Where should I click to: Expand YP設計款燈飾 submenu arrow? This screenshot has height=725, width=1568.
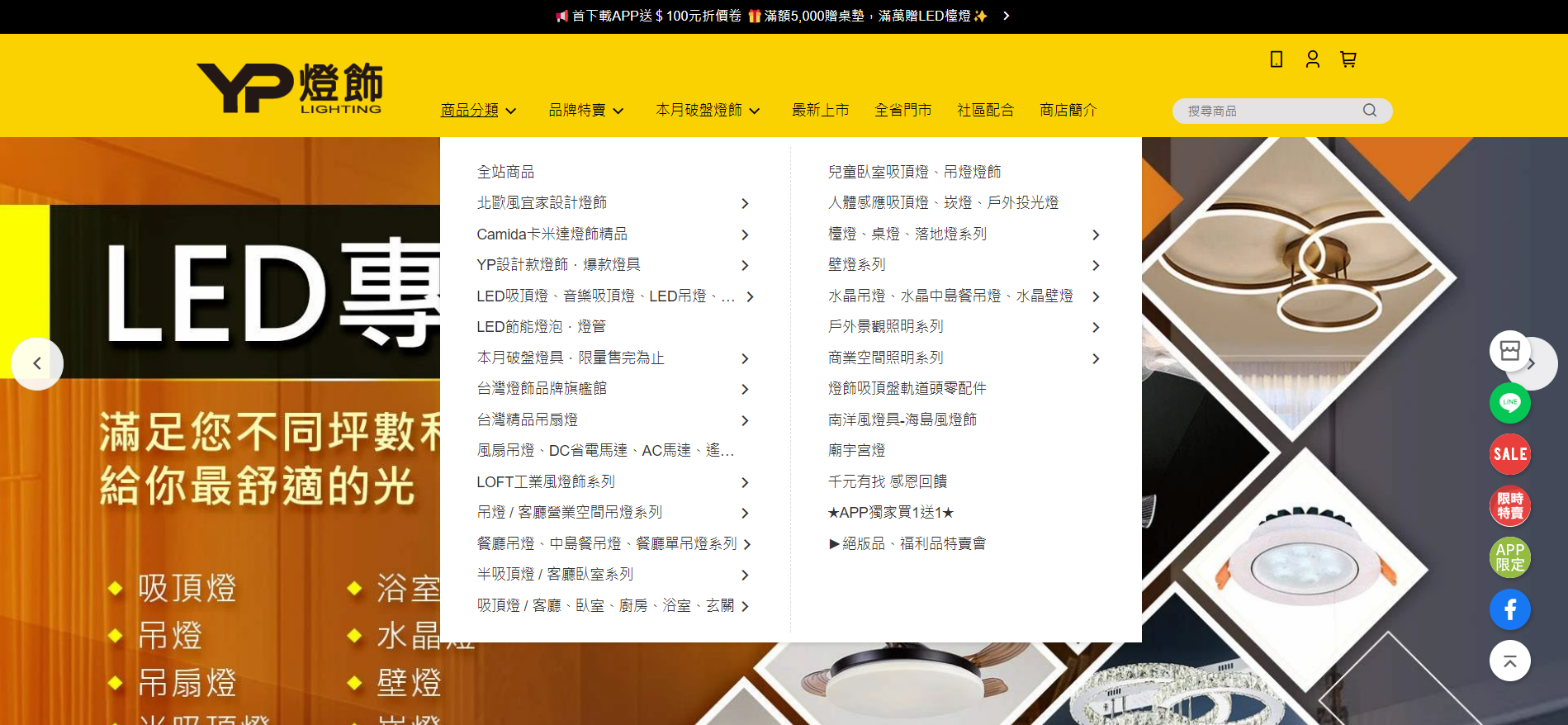745,265
